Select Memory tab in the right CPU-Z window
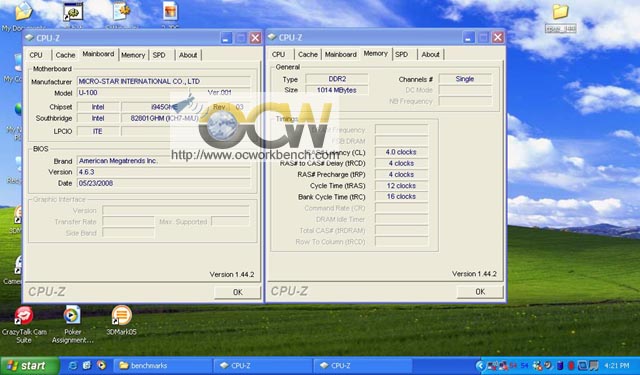 click(376, 53)
